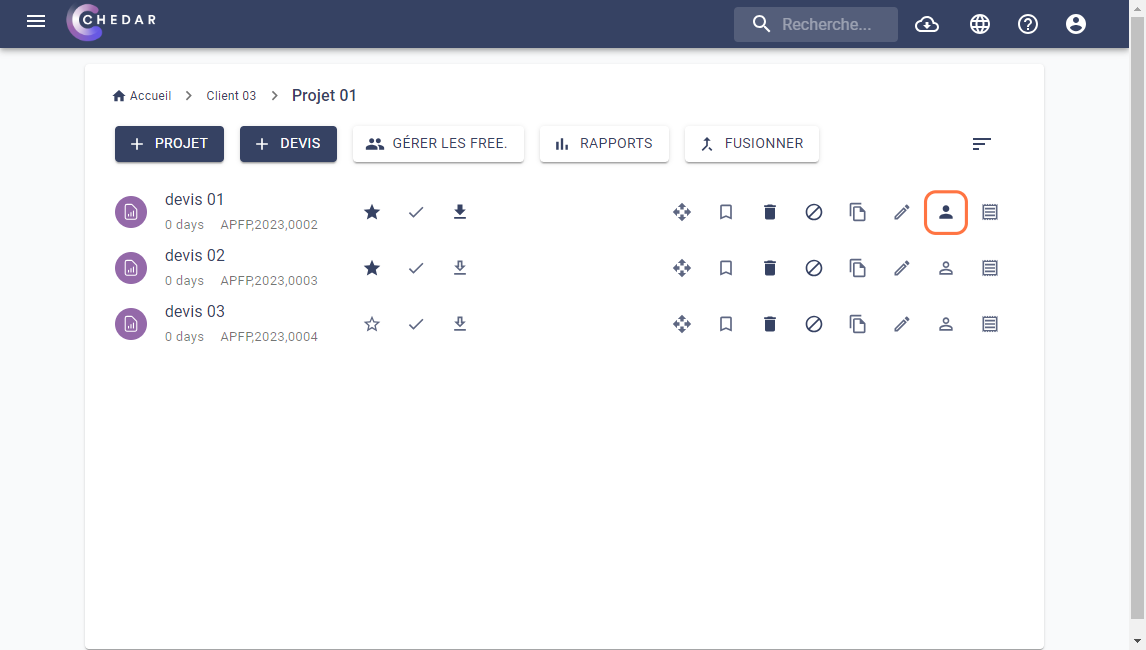The height and width of the screenshot is (650, 1146).
Task: Click the block icon for devis 01
Action: 813,212
